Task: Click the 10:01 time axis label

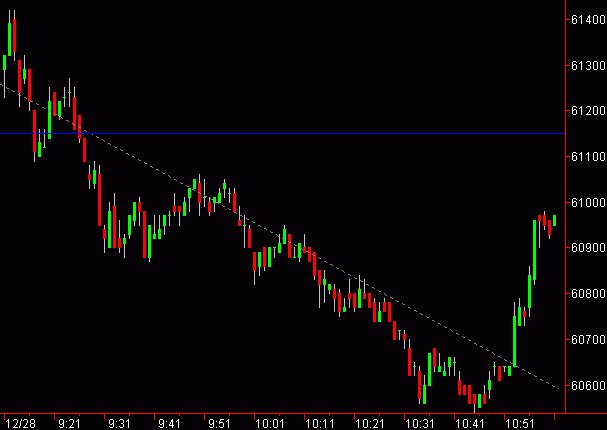Action: click(270, 424)
